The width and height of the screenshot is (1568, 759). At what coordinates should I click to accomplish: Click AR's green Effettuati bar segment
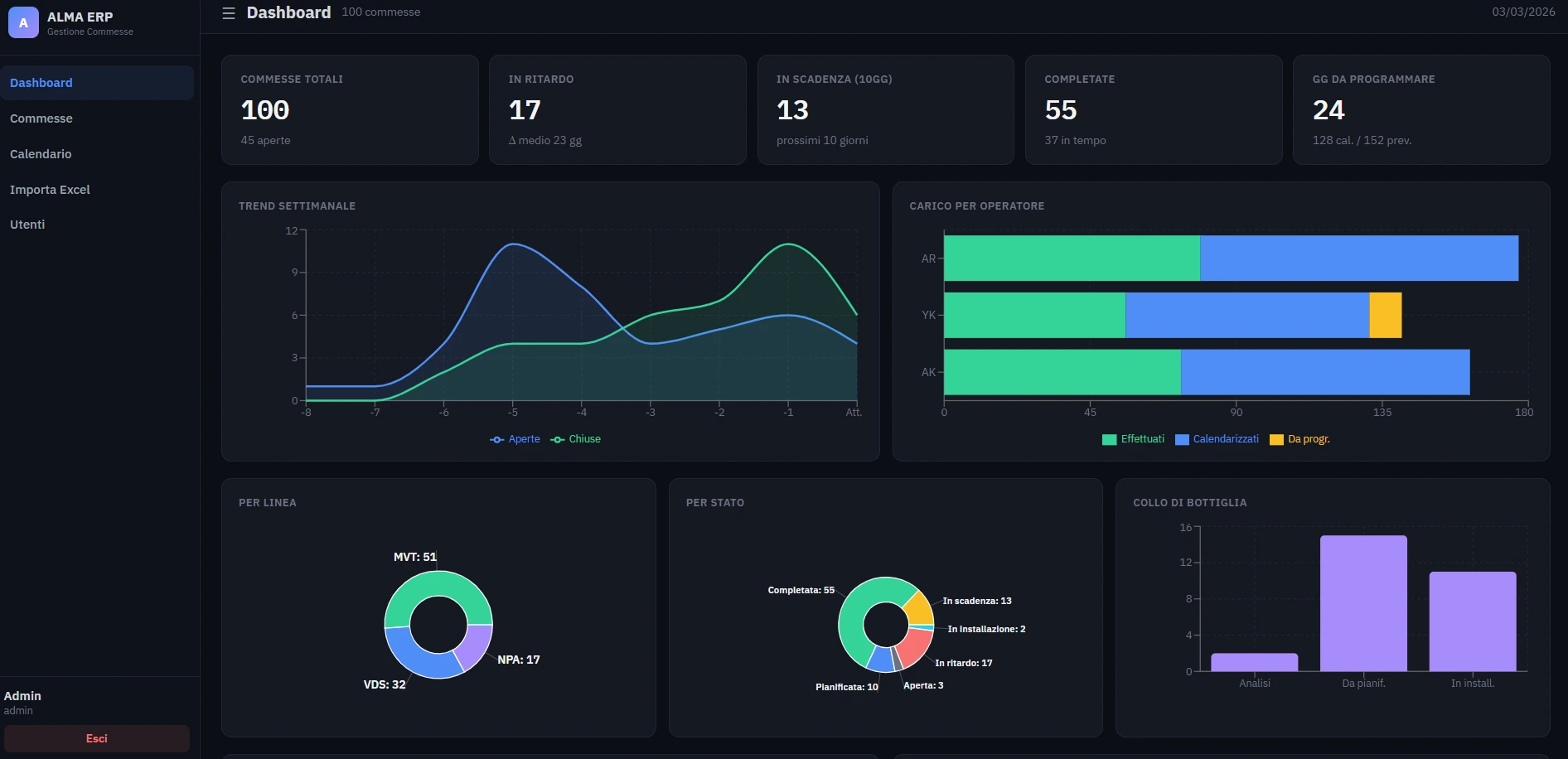click(x=1072, y=259)
